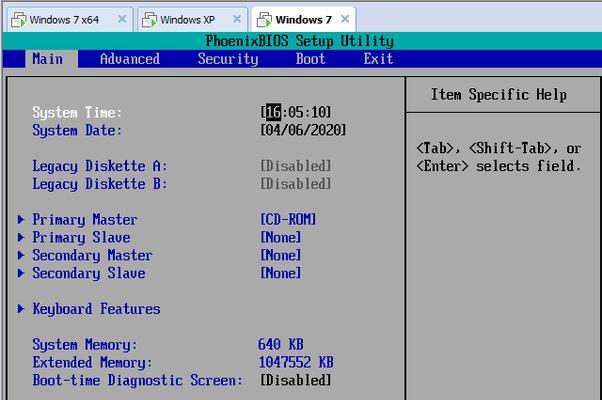Close the Windows 7 x64 tab
602x400 pixels.
click(x=122, y=19)
